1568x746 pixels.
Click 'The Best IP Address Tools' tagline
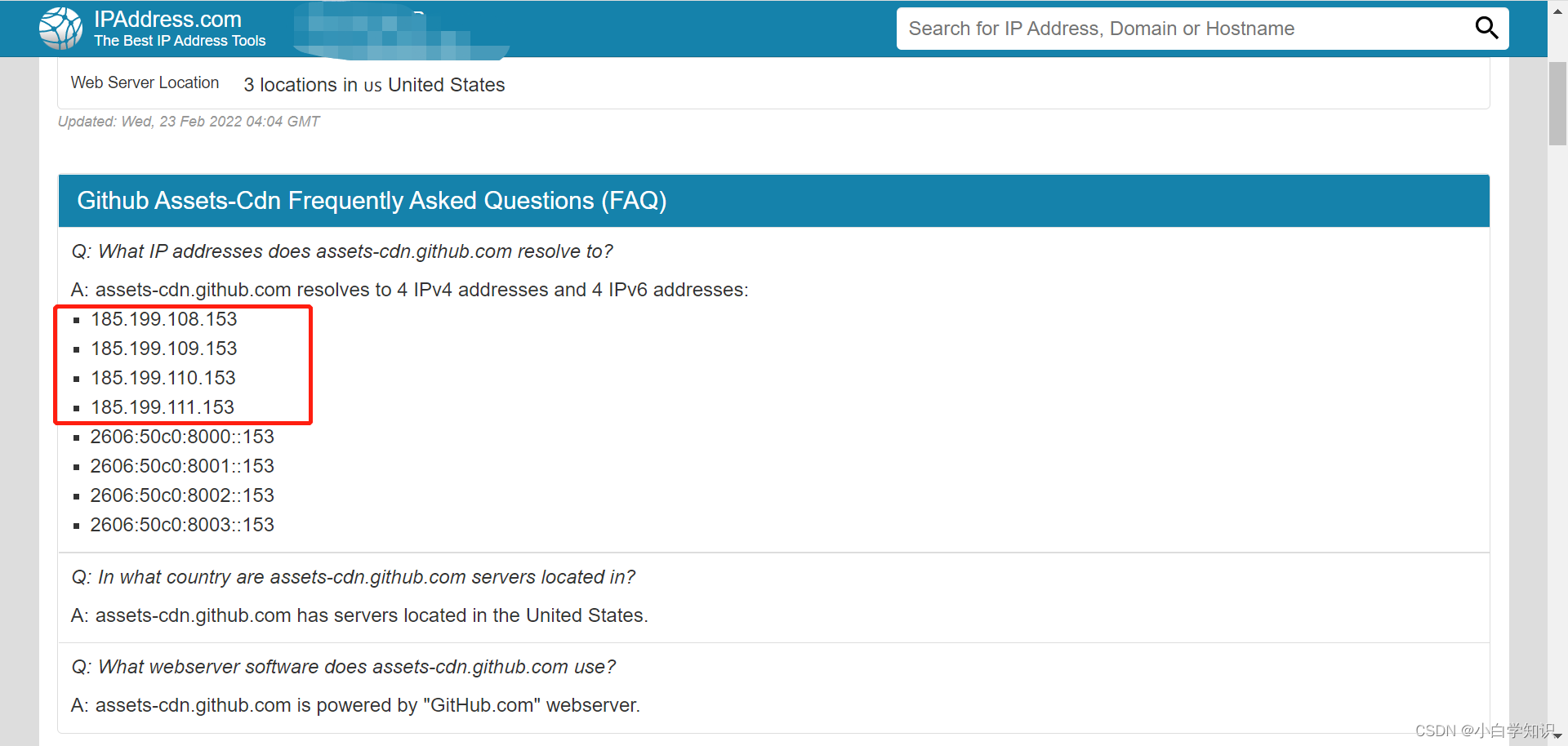coord(180,41)
